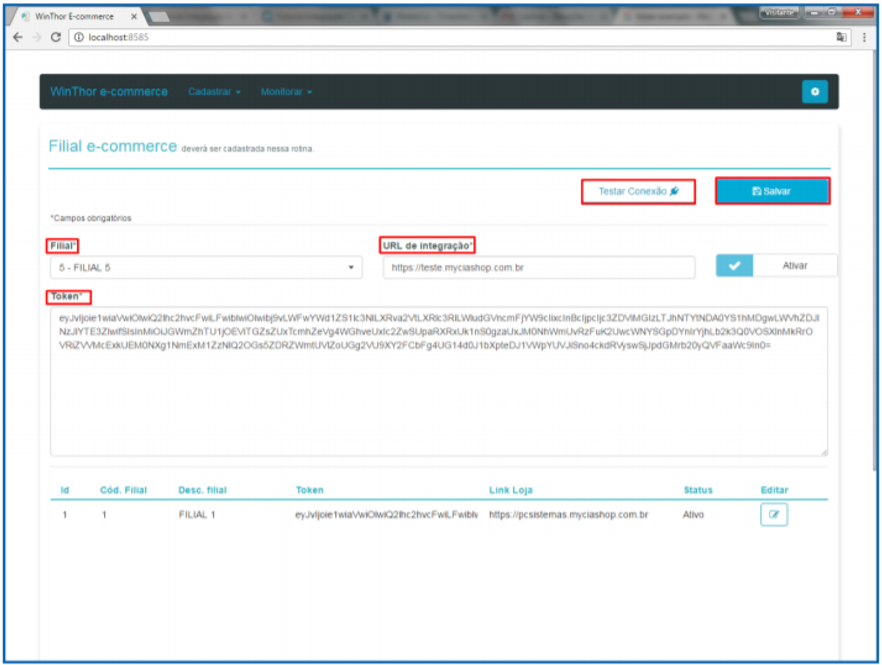Open the gear settings button in navbar

click(814, 92)
